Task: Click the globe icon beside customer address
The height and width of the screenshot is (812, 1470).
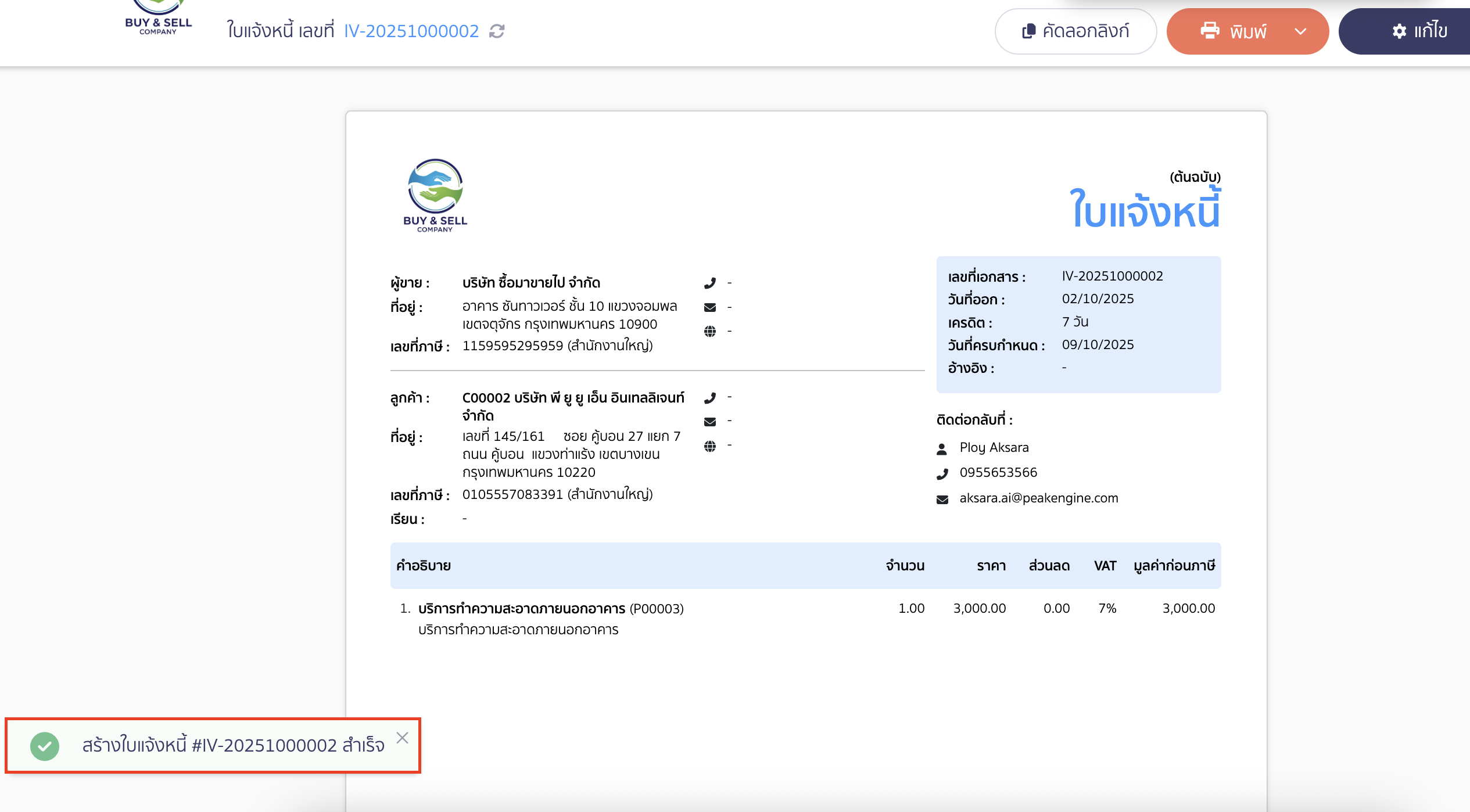Action: 709,445
